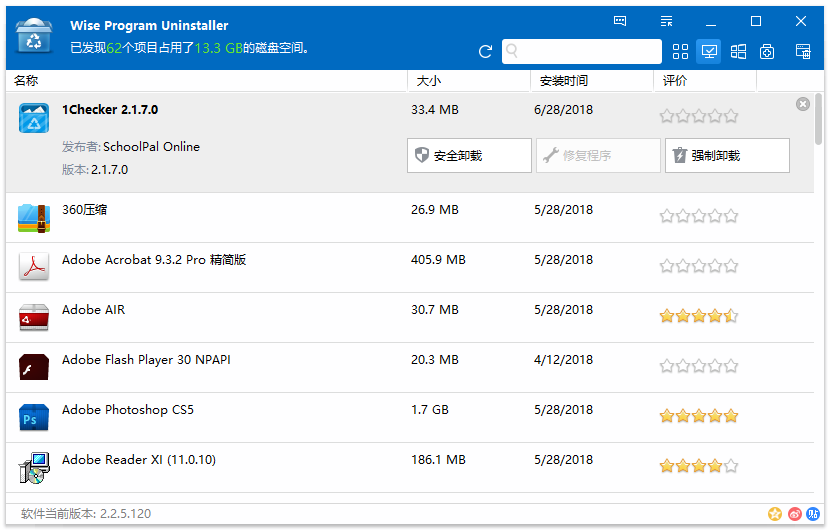830x530 pixels.
Task: Click the blue Tieba icon in status bar
Action: [814, 514]
